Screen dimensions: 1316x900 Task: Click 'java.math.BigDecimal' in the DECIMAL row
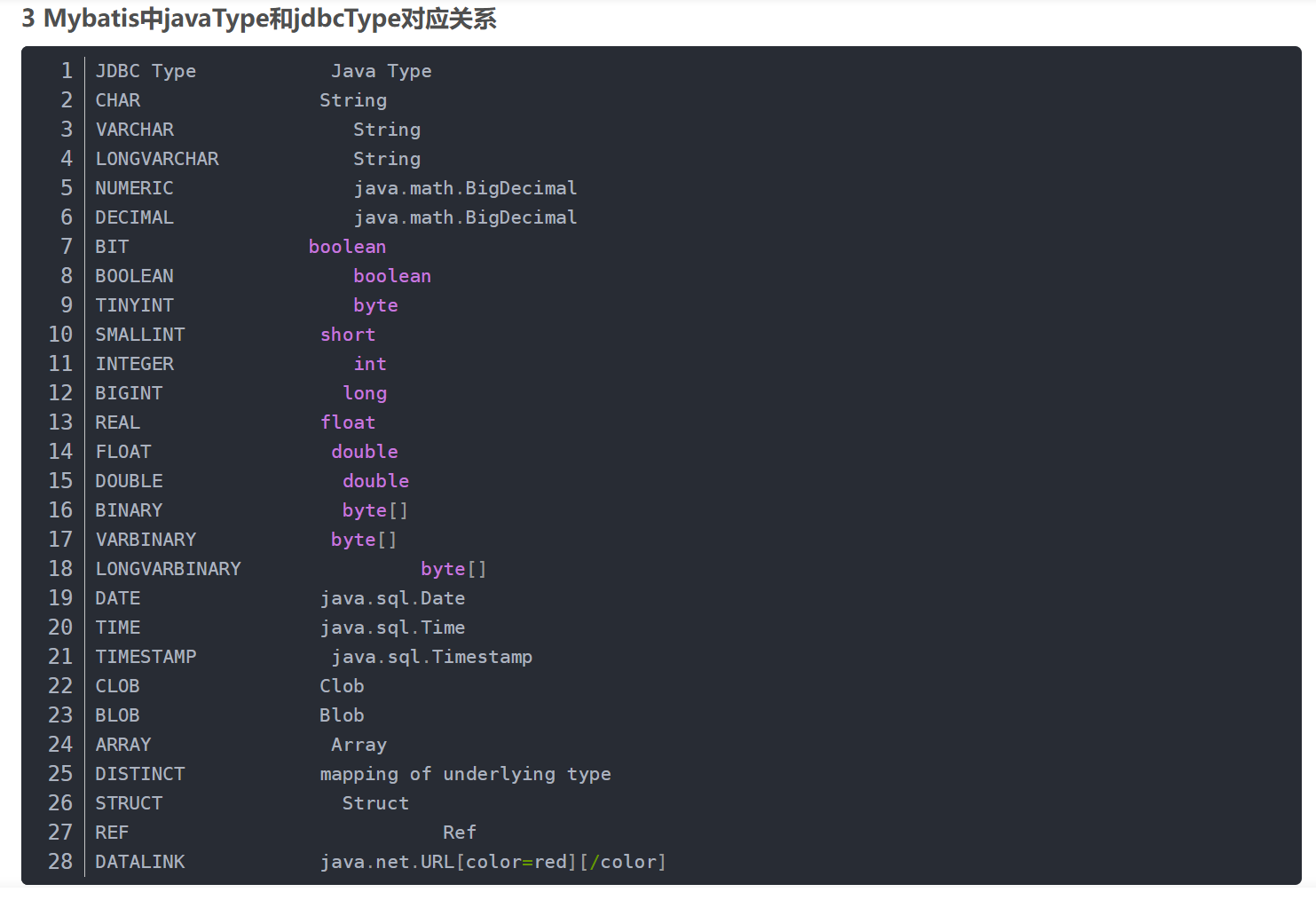click(465, 217)
